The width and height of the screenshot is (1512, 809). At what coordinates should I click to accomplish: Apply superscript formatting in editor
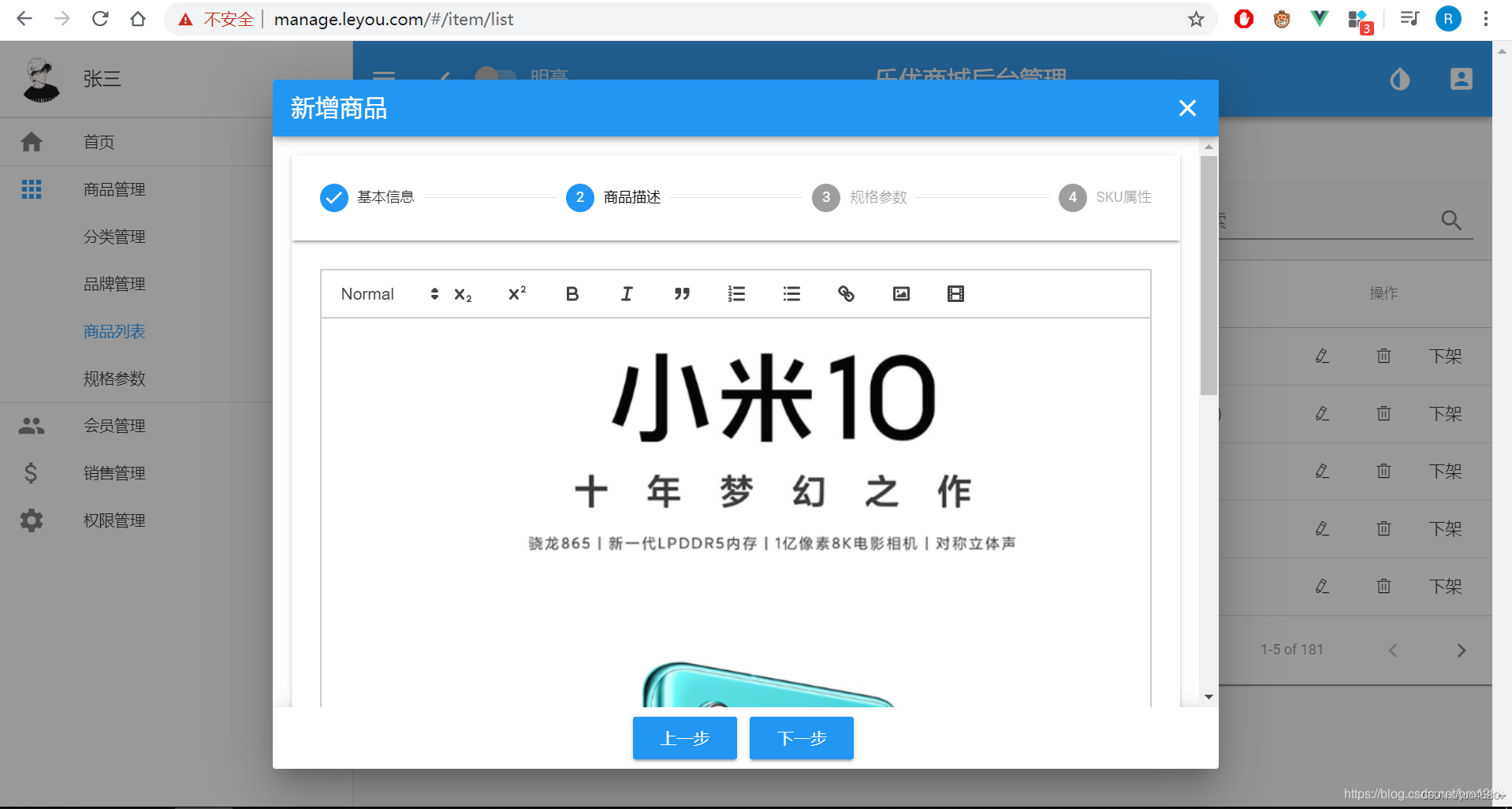(x=517, y=294)
